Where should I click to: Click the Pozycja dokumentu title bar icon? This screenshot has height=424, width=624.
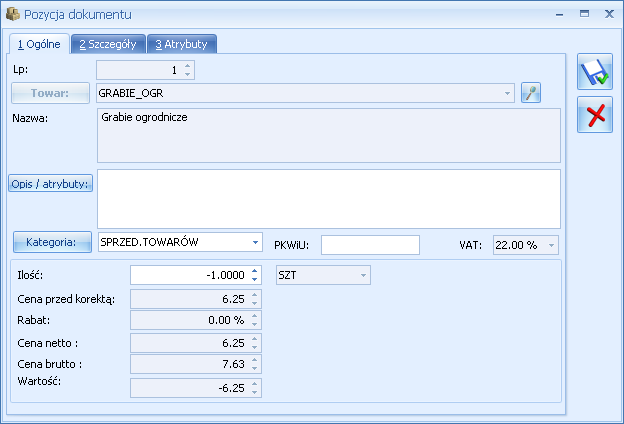(x=13, y=14)
